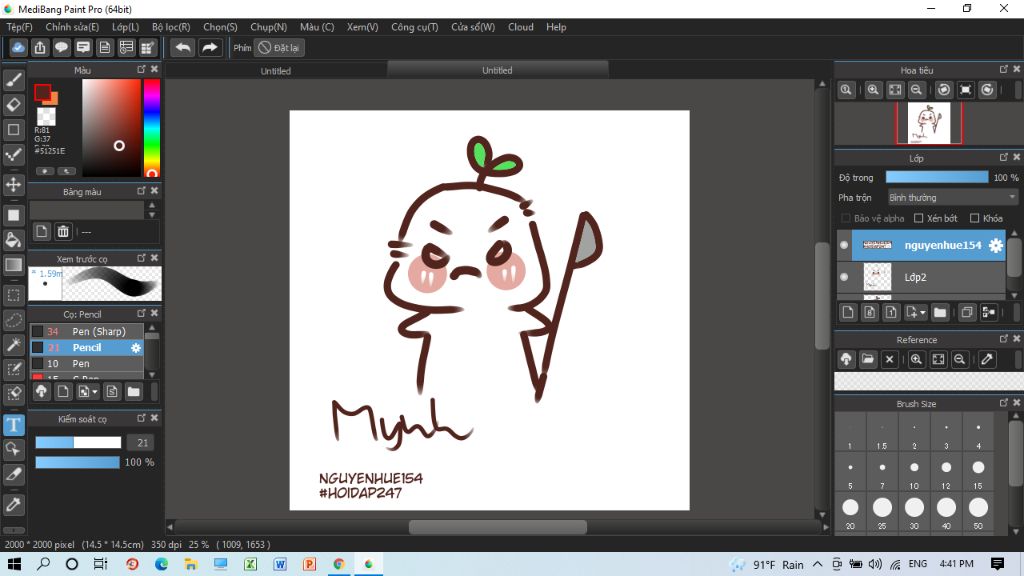Select the Pen (Sharp) brush
Screen dimensions: 1024x576
pyautogui.click(x=87, y=332)
